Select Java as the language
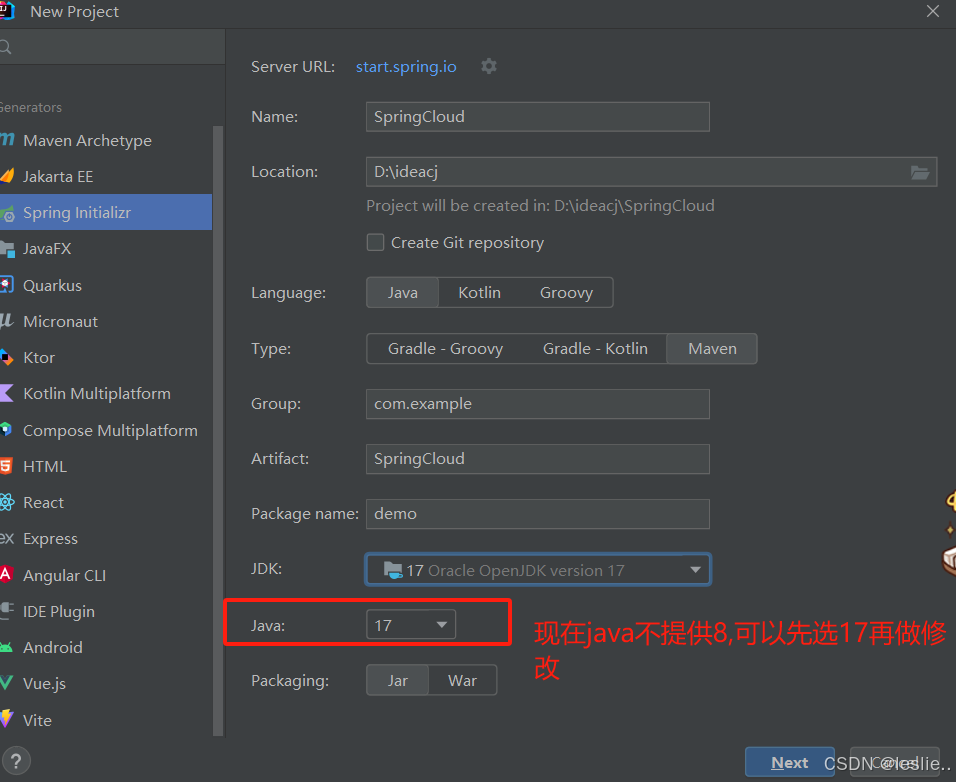956x782 pixels. point(402,293)
